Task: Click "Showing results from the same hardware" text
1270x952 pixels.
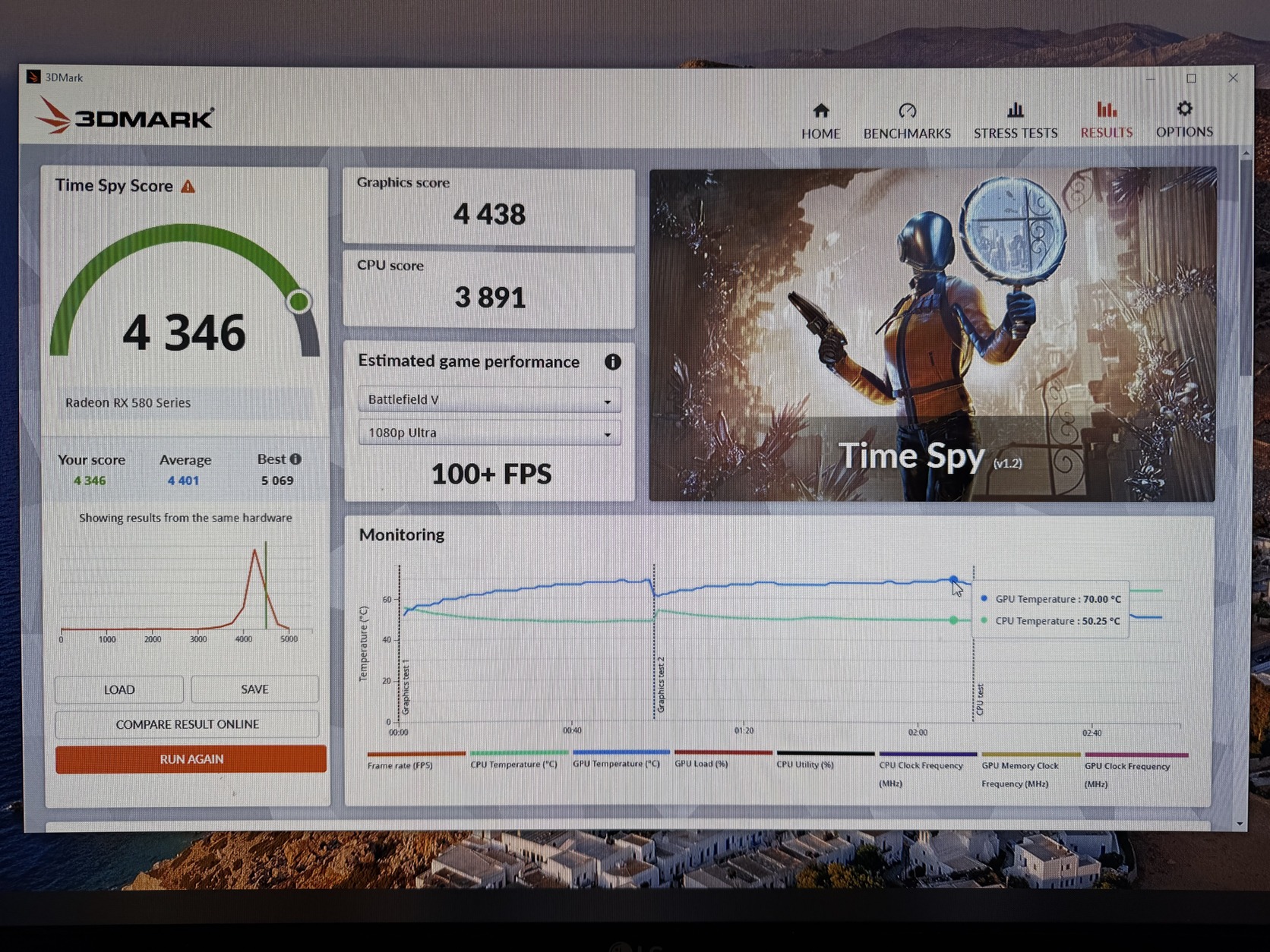Action: 185,518
